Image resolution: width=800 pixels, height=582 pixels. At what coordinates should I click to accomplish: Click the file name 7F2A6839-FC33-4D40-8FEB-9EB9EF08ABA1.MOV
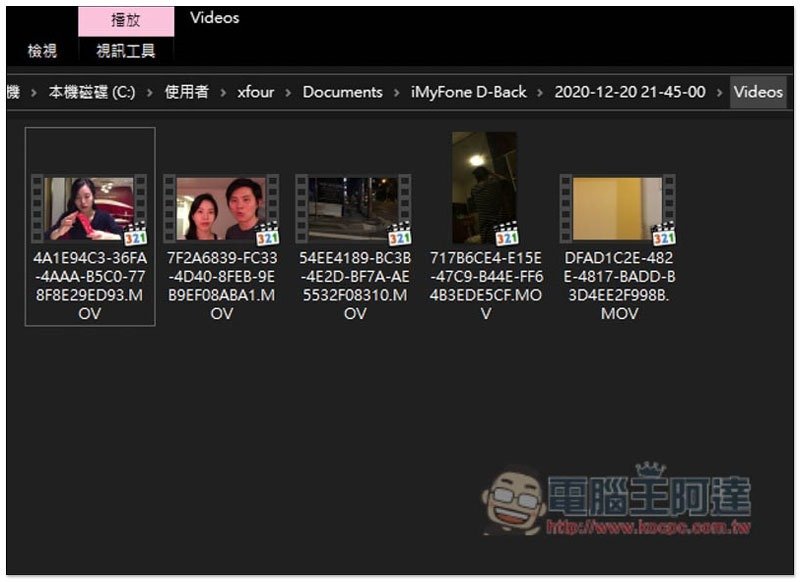click(222, 286)
